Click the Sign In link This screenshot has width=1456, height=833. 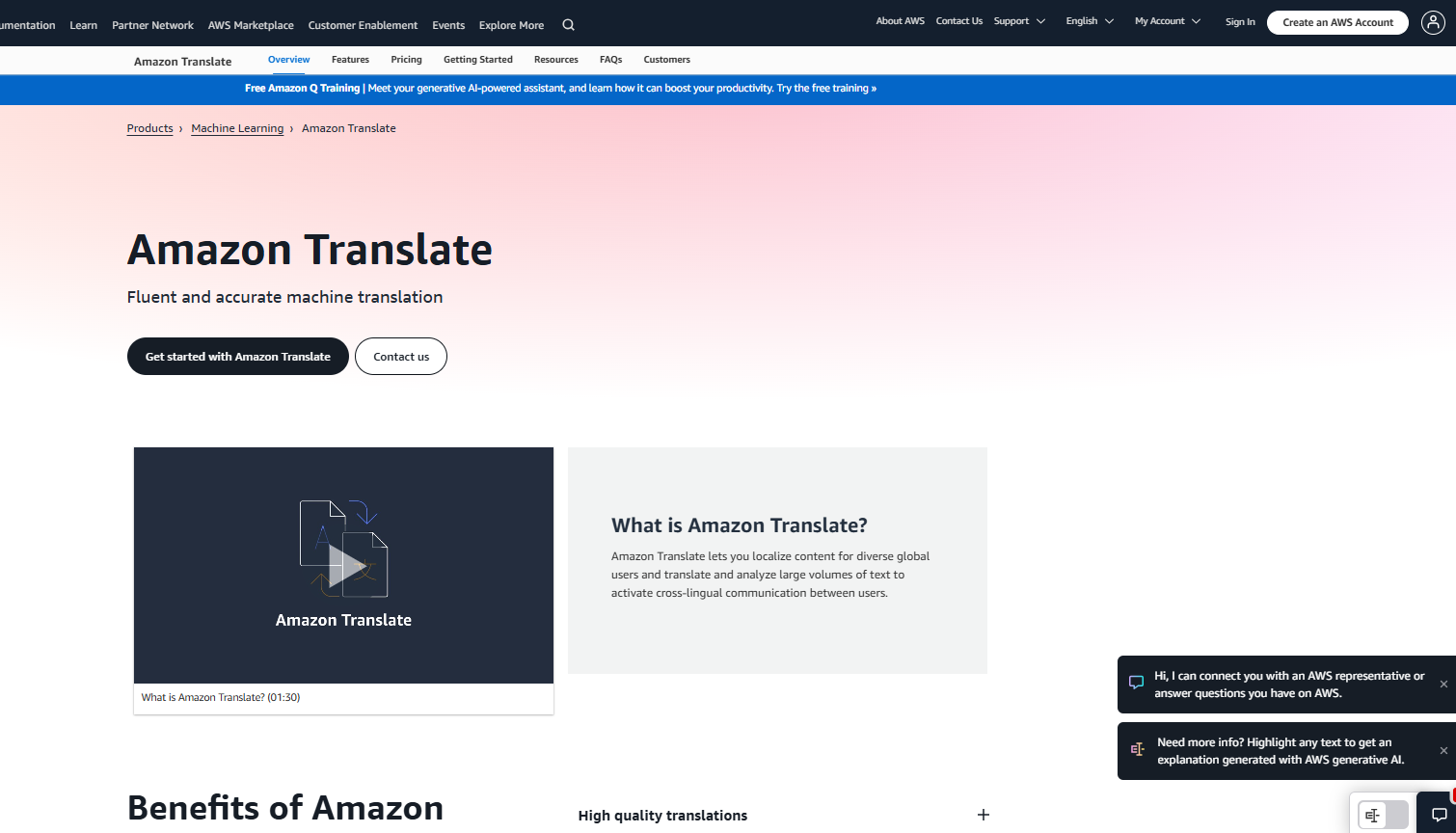(1240, 22)
